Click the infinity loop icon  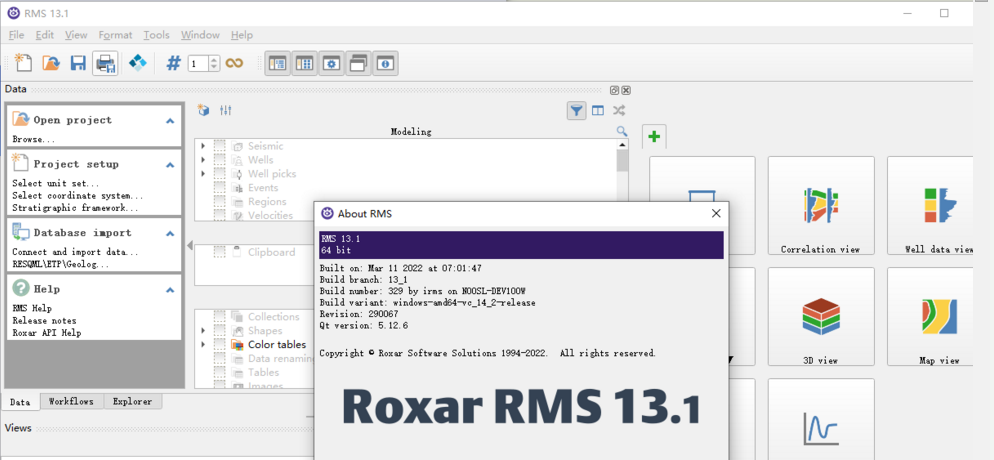tap(235, 63)
